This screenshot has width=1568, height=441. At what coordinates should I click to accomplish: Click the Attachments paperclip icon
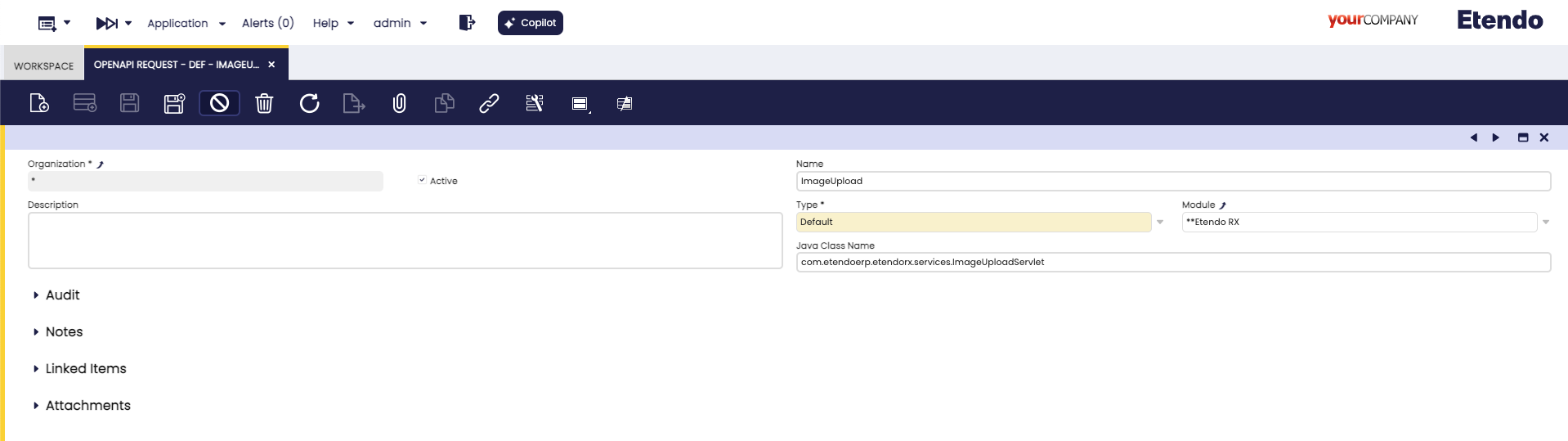click(399, 103)
